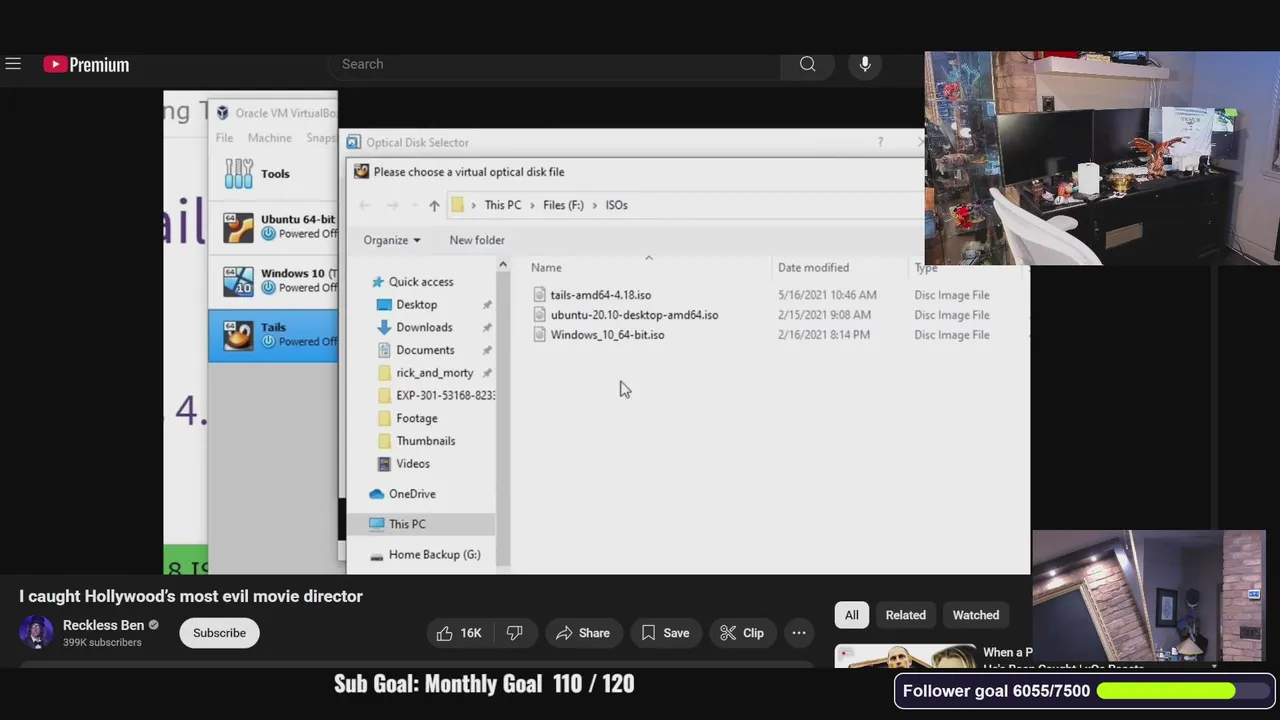Select Tools in VirtualBox sidebar
This screenshot has width=1280, height=720.
(x=273, y=174)
